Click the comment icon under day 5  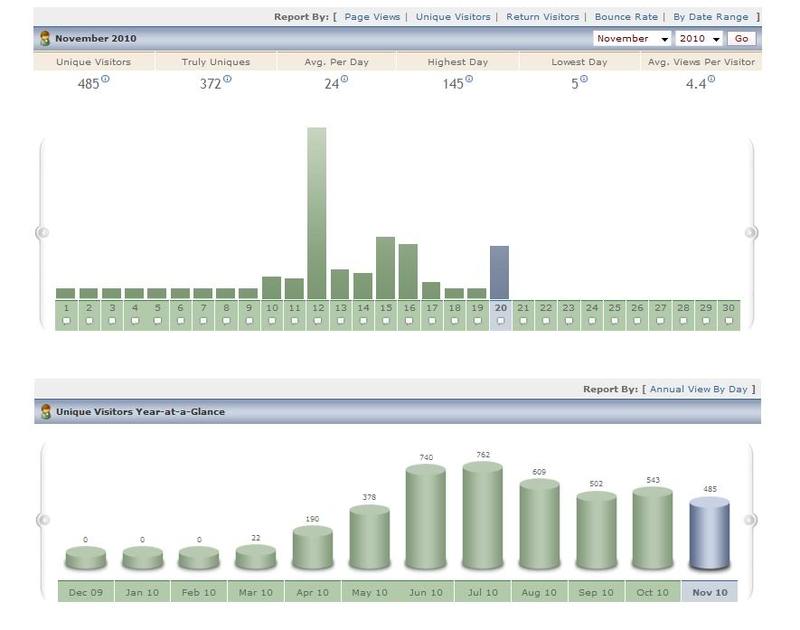click(158, 321)
